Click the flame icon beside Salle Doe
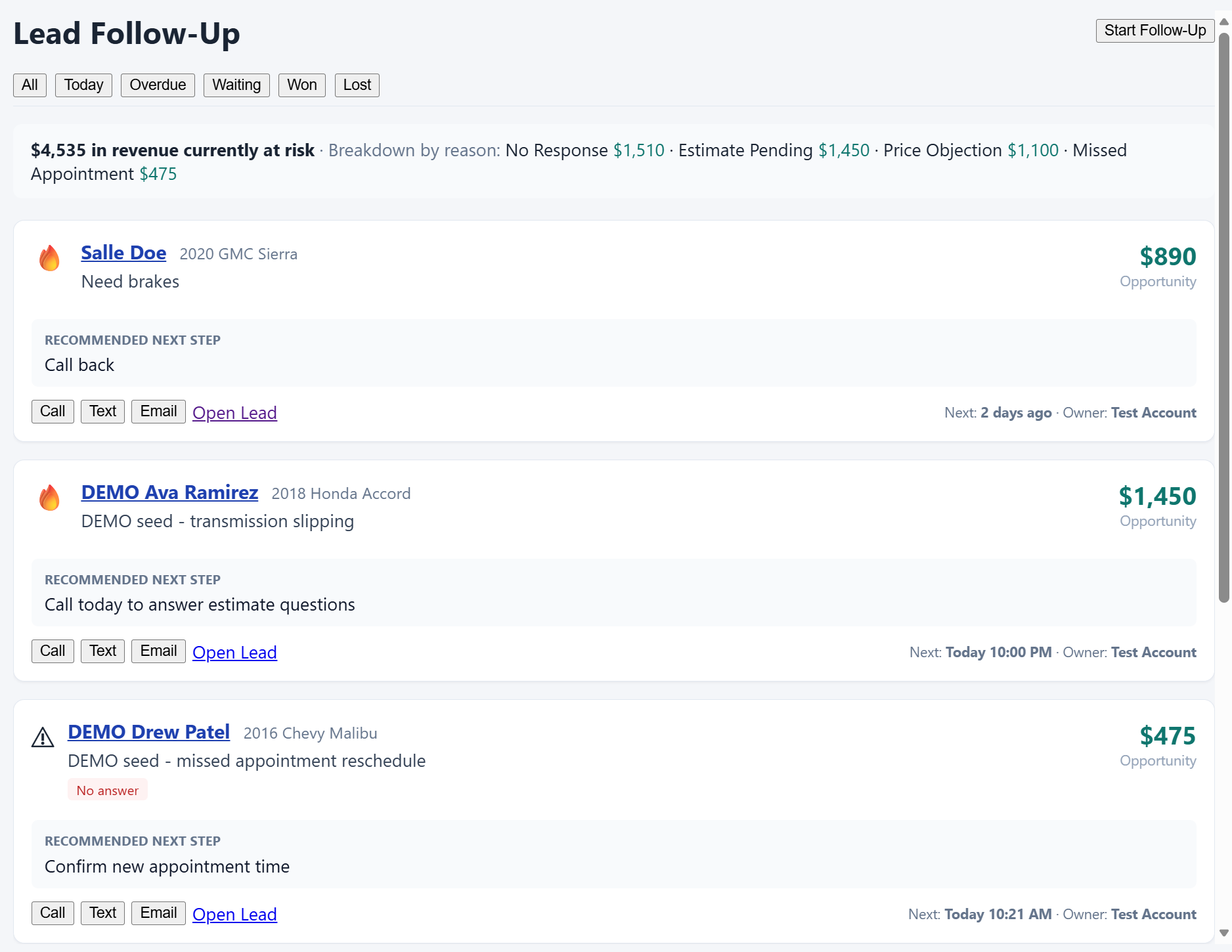The height and width of the screenshot is (952, 1232). pyautogui.click(x=49, y=258)
